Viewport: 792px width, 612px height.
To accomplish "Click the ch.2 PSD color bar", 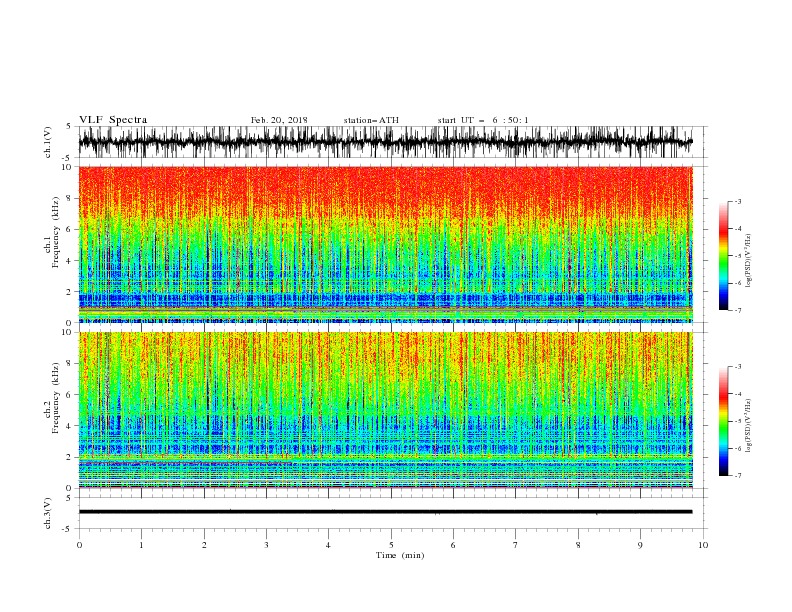I will click(723, 421).
